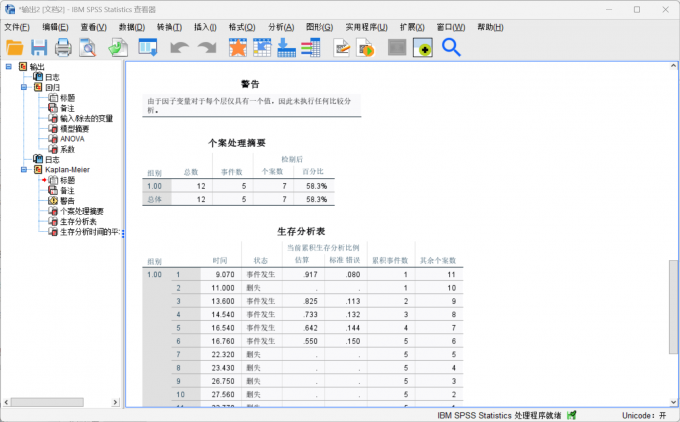This screenshot has width=680, height=422.
Task: Click the estimate cell .917
Action: tap(311, 275)
